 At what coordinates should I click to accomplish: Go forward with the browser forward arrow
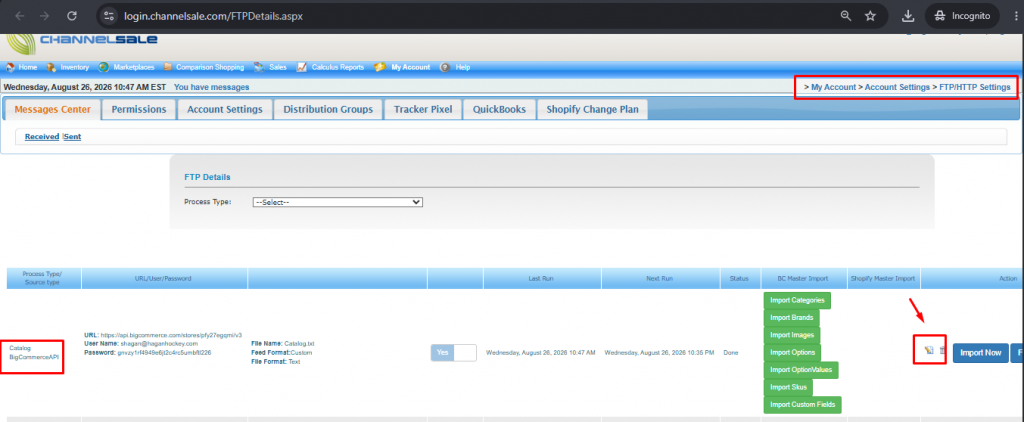45,16
